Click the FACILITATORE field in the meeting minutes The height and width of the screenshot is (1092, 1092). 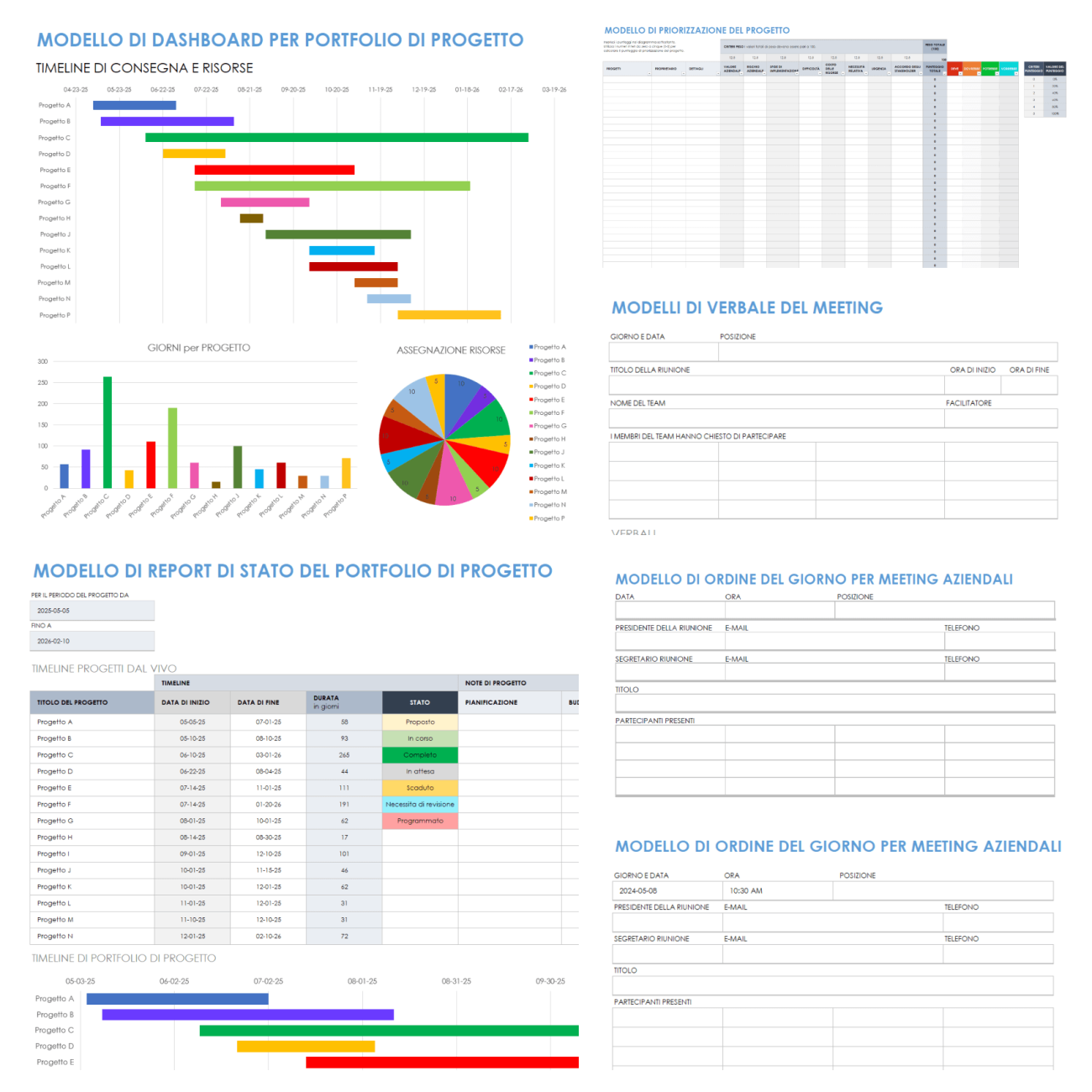tap(1000, 418)
